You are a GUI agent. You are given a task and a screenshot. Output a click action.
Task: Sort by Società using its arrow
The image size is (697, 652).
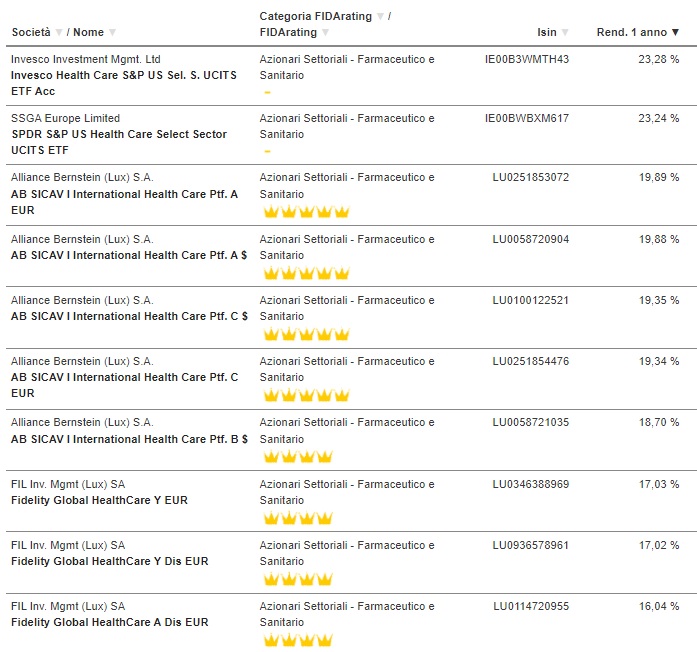(x=59, y=32)
